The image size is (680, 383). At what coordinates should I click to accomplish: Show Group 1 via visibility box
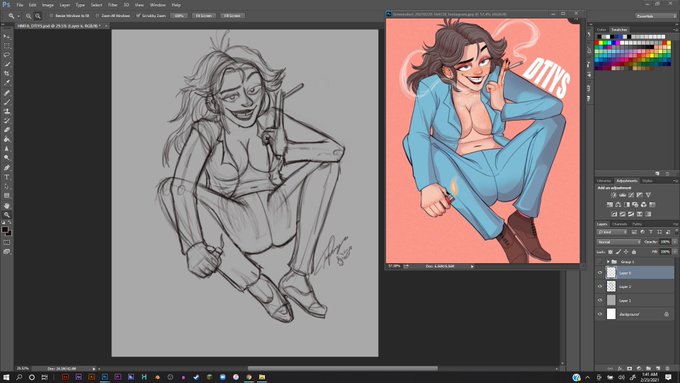600,262
